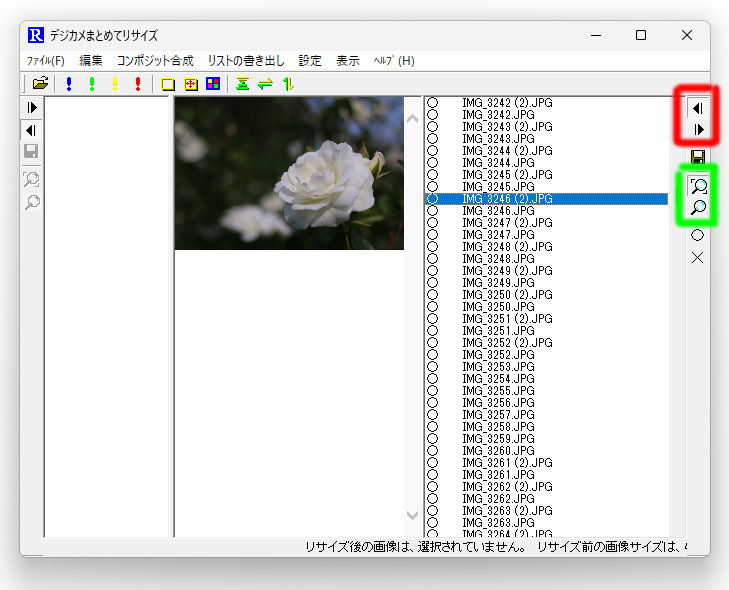Toggle the circle marker beside IMG_3260.JPG
This screenshot has height=590, width=729.
coord(432,450)
